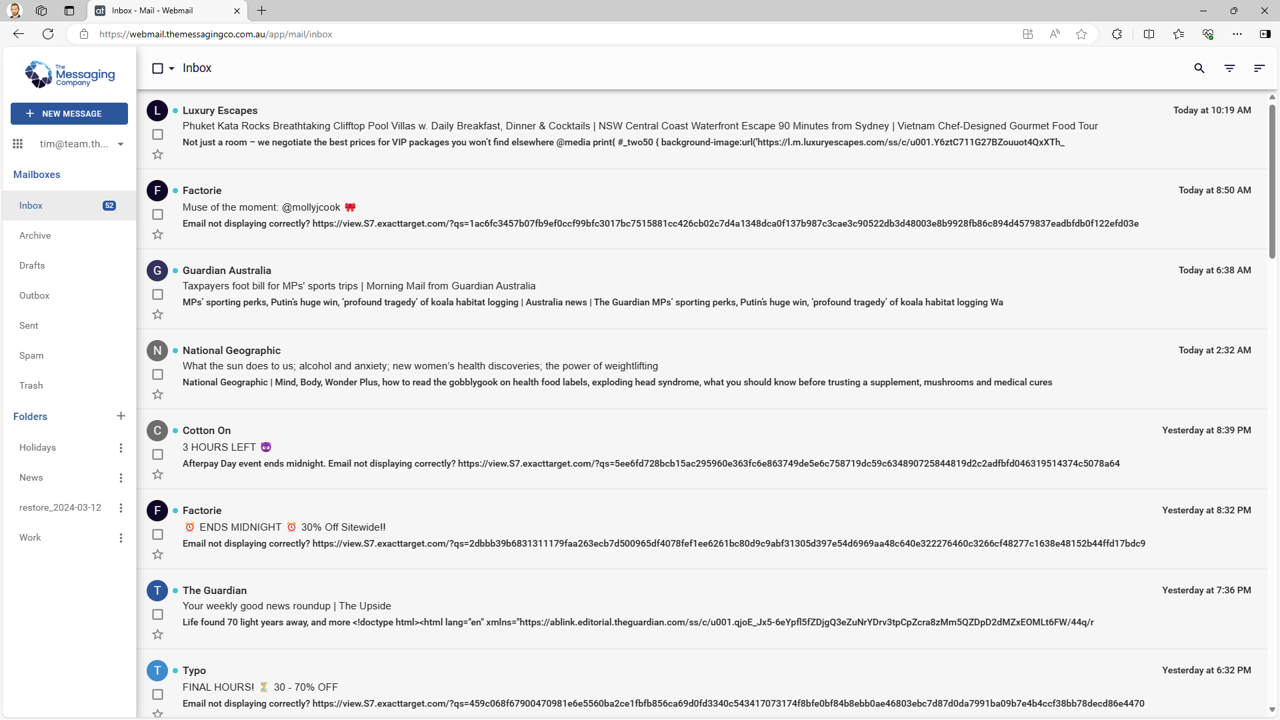This screenshot has height=720, width=1280.
Task: Check the Cotton On email checkbox
Action: click(157, 454)
